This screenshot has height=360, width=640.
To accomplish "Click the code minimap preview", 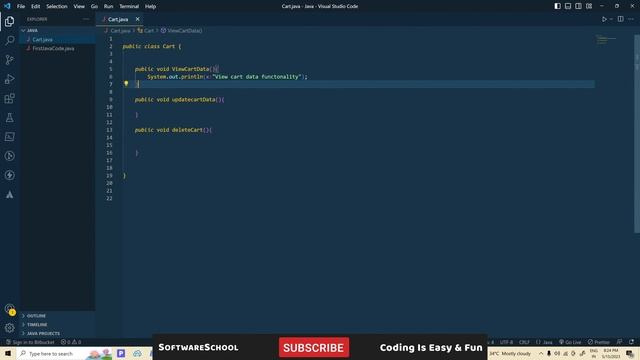I will point(606,40).
